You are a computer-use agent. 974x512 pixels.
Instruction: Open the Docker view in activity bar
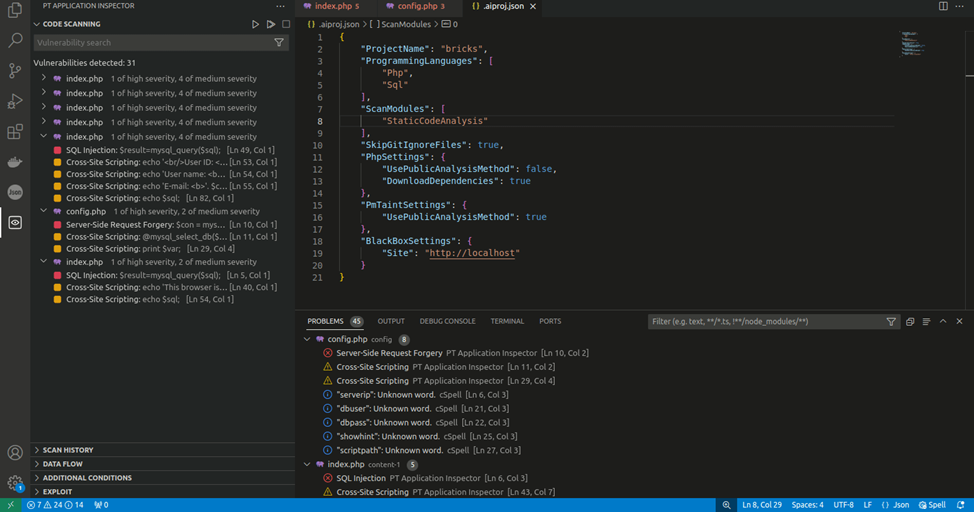(x=15, y=162)
